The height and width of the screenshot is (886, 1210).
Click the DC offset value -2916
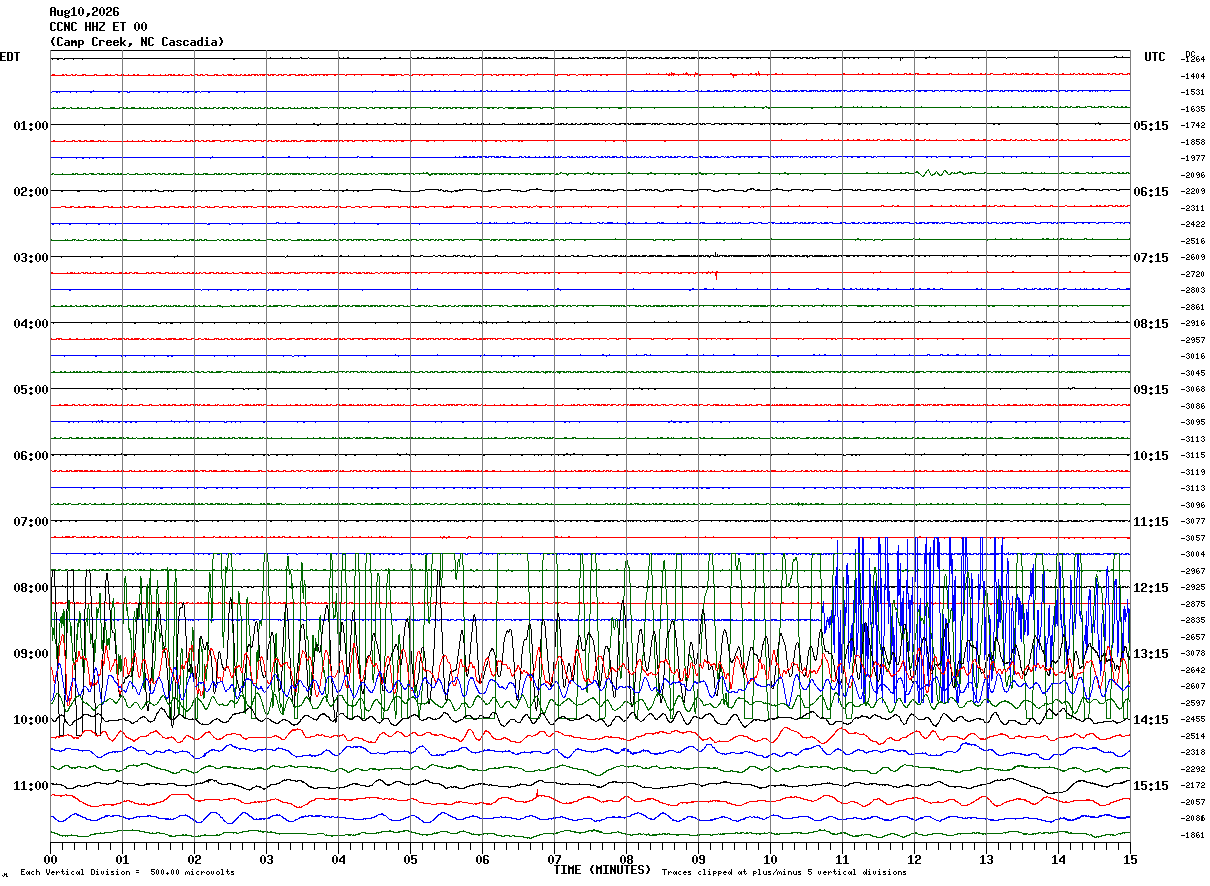1192,323
